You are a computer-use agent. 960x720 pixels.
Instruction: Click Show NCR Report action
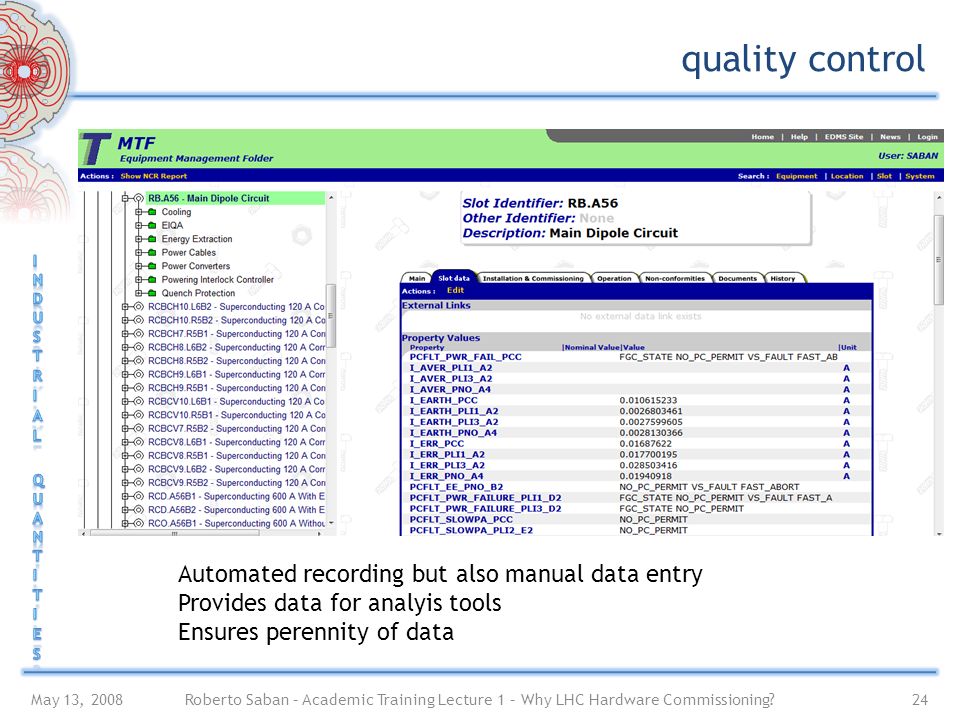[x=154, y=176]
